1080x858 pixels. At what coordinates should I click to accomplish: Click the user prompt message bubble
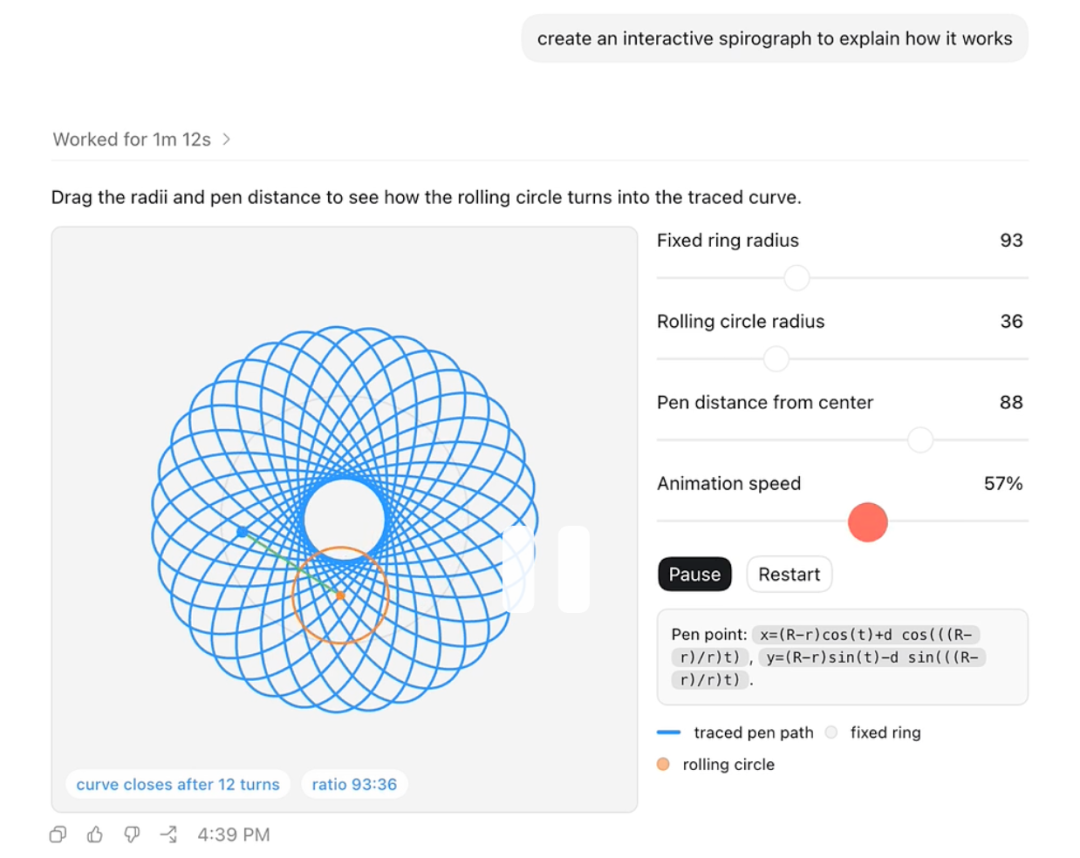774,39
